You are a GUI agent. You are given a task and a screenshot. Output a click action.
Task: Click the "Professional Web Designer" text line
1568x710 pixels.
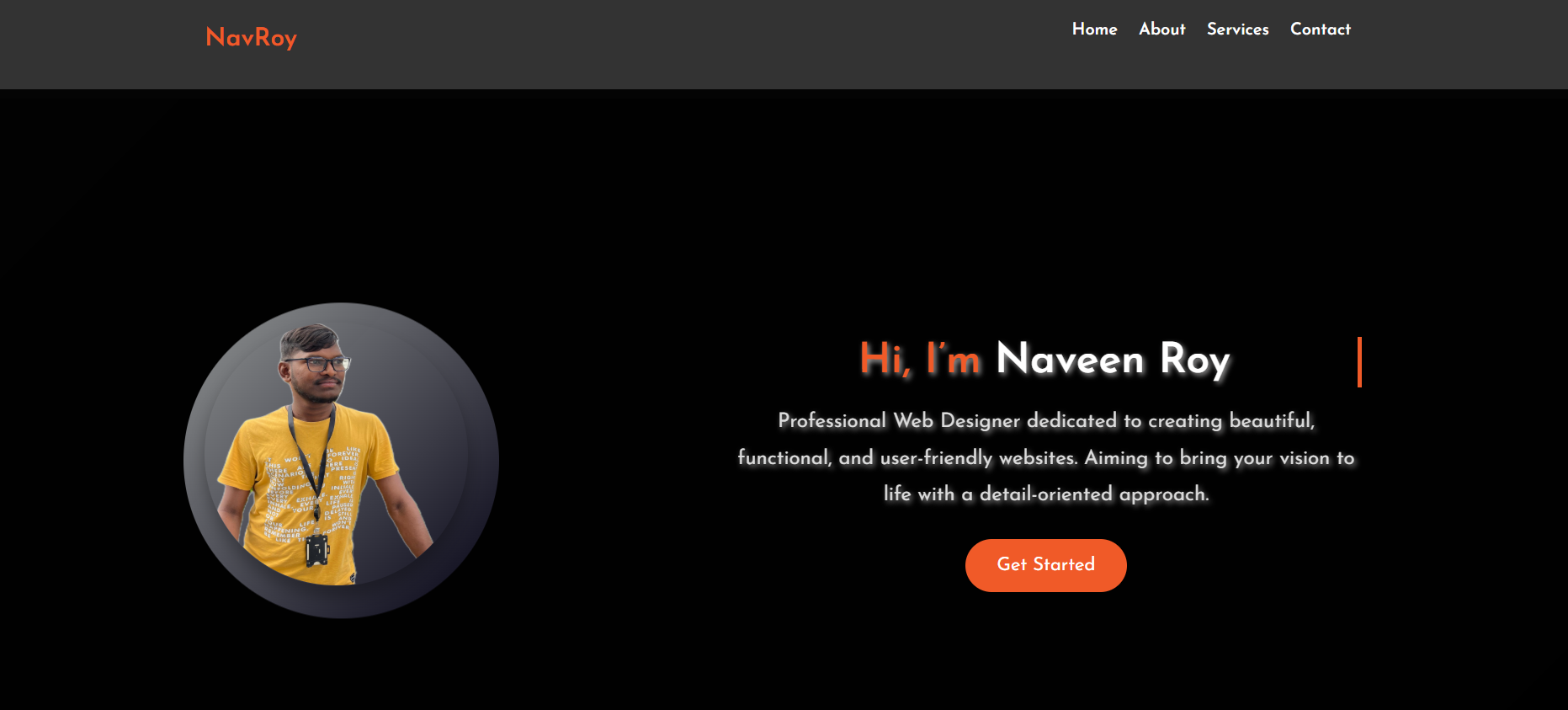tap(1045, 420)
